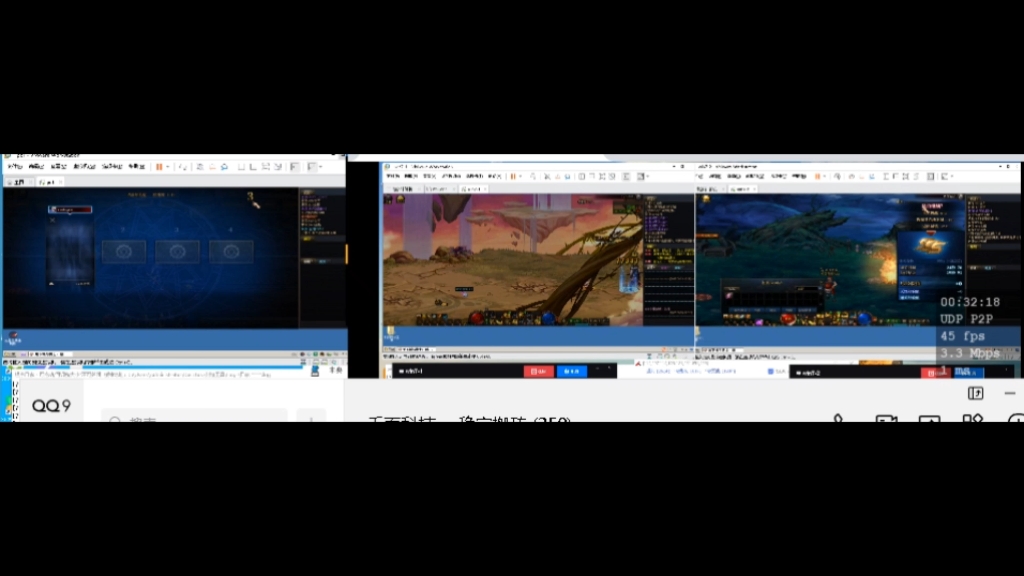Open snapshot manager in the left VMware window
1024x576 pixels.
(x=224, y=167)
